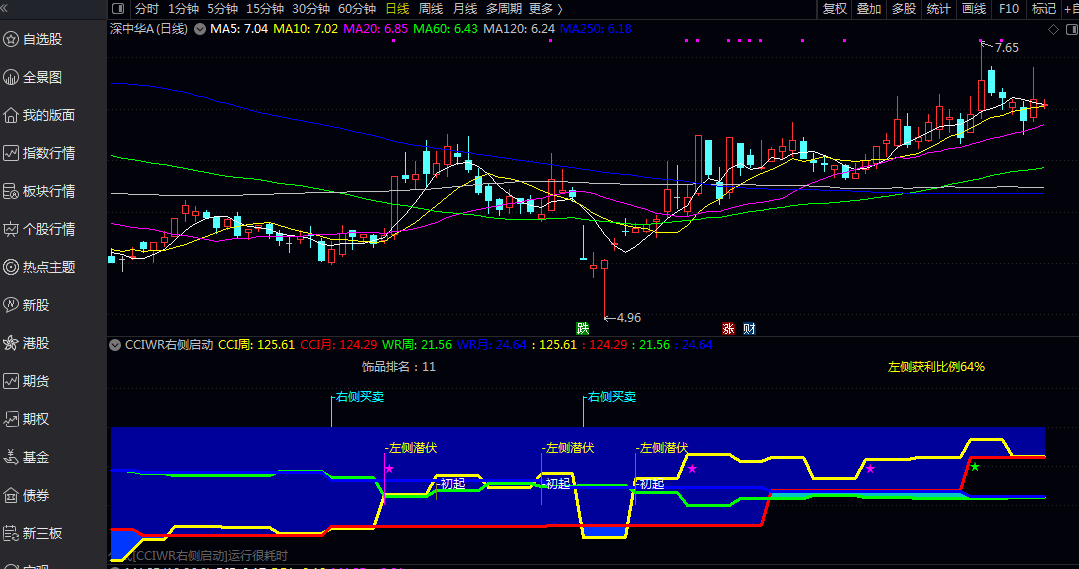This screenshot has width=1079, height=569.
Task: Click the +自 add to watchlist button
Action: click(1071, 8)
